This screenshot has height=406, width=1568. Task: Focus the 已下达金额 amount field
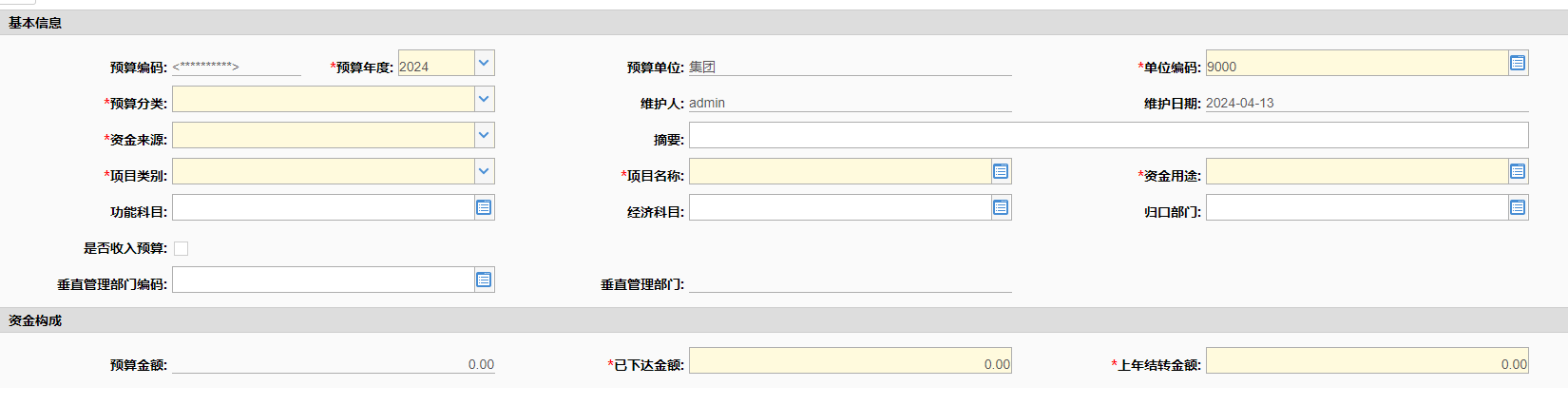click(850, 360)
